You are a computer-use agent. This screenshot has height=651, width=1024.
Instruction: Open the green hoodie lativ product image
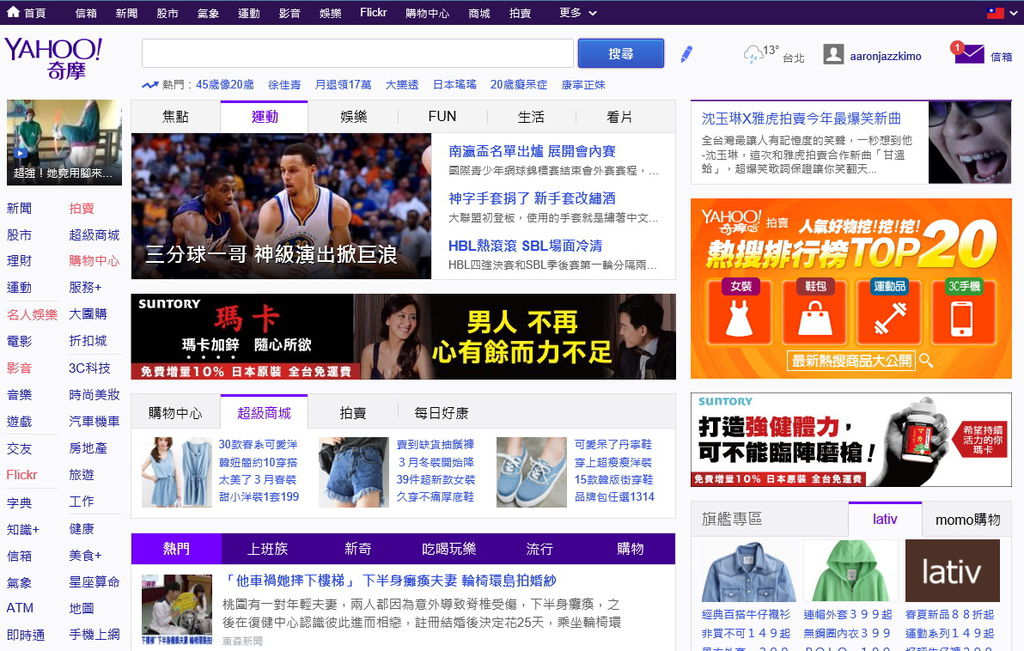click(x=850, y=571)
